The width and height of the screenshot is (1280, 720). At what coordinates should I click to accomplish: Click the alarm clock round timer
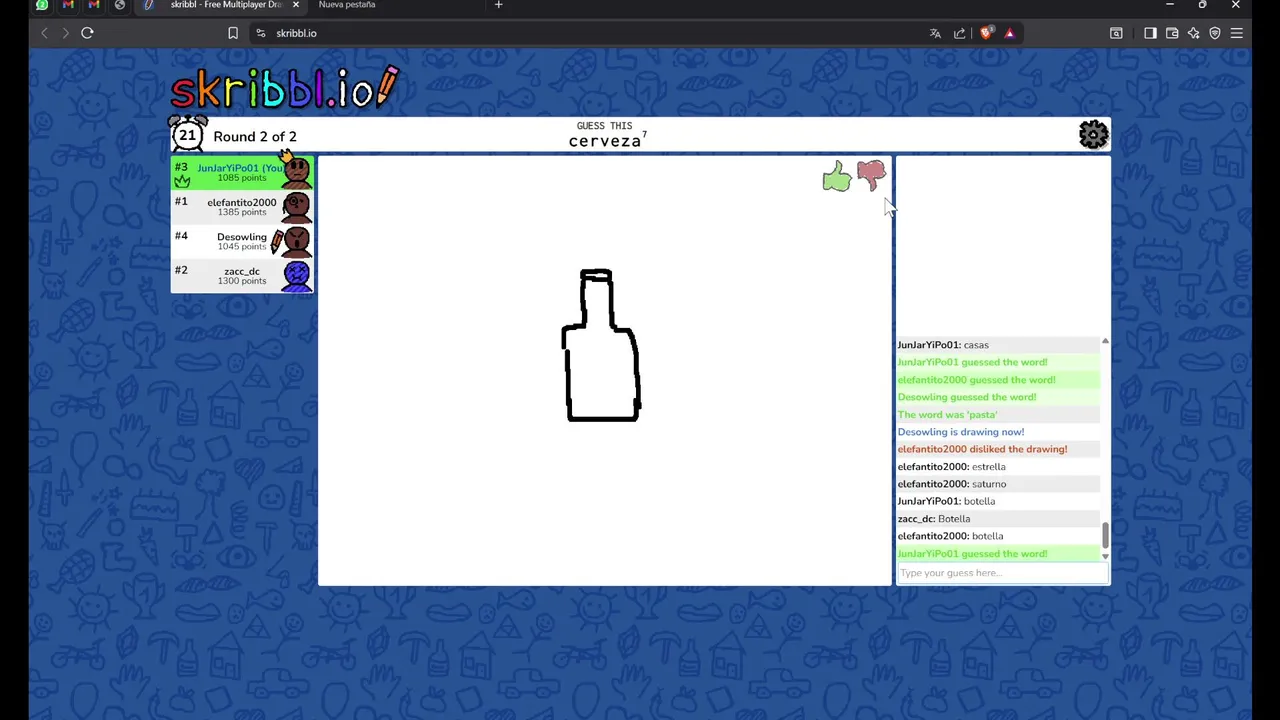(x=188, y=134)
